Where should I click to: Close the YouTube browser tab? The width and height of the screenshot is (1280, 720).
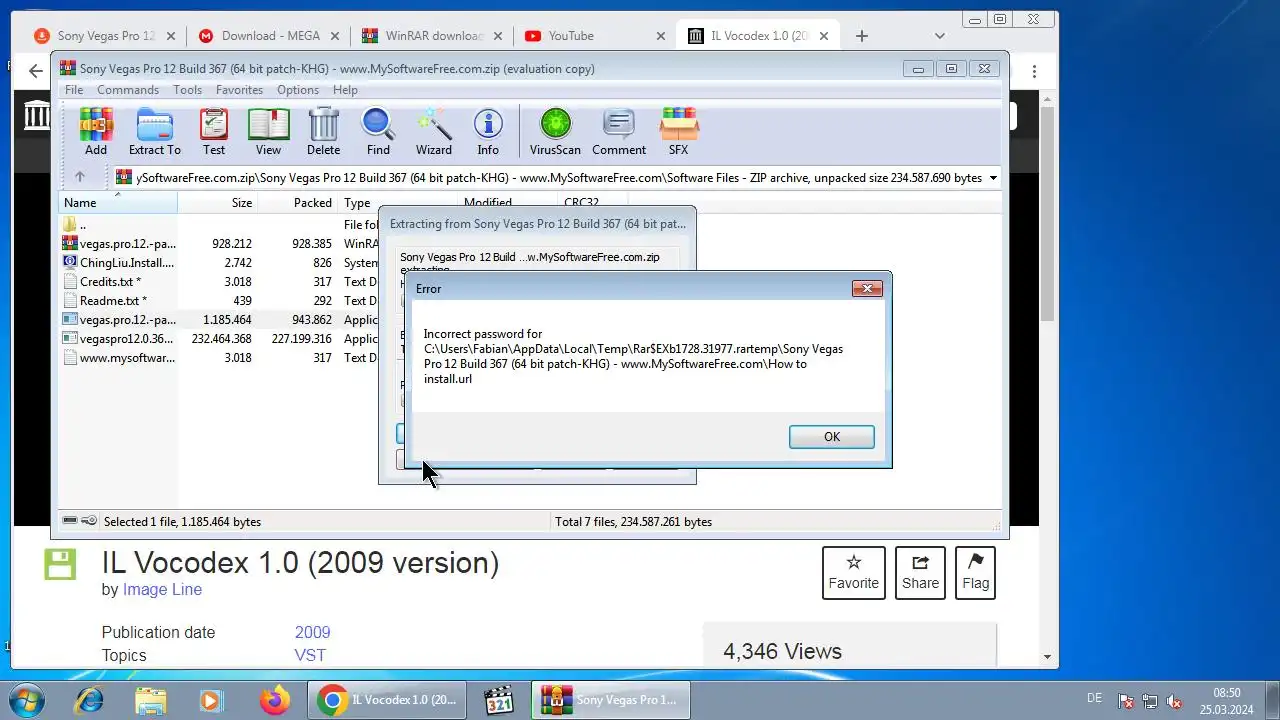click(660, 36)
